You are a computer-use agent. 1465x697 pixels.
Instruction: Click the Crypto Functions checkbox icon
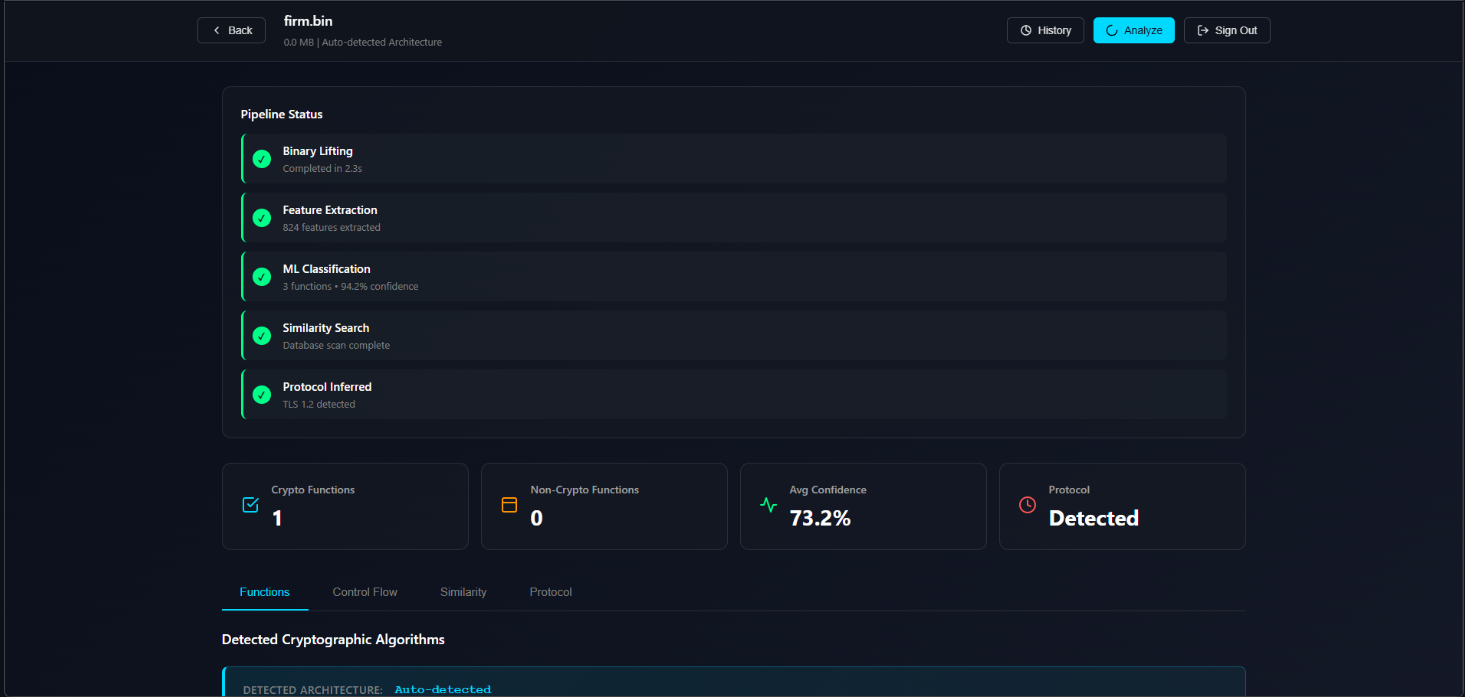click(x=251, y=505)
